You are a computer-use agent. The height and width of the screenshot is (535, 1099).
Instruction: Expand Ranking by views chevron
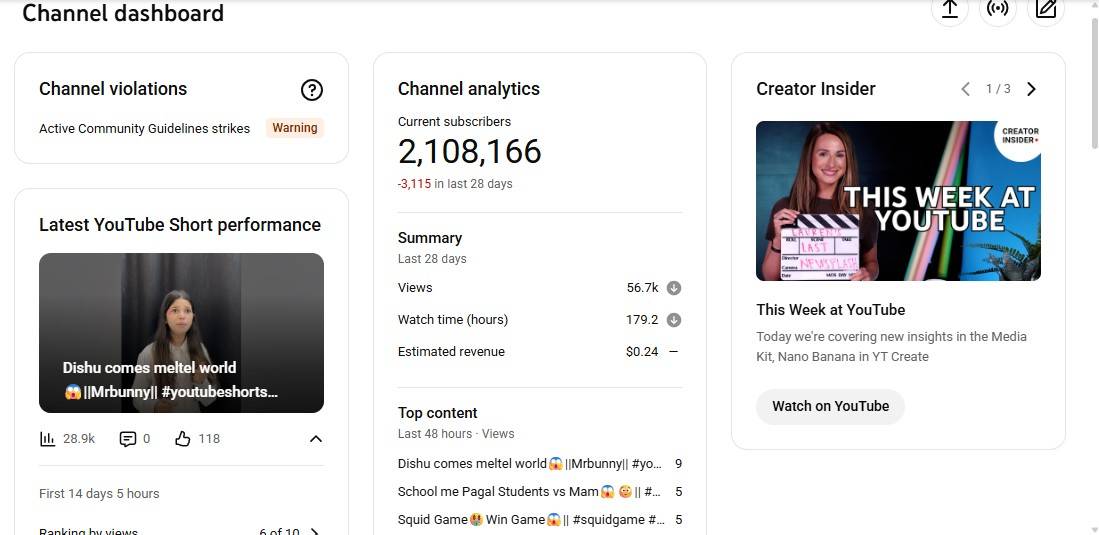pos(315,531)
